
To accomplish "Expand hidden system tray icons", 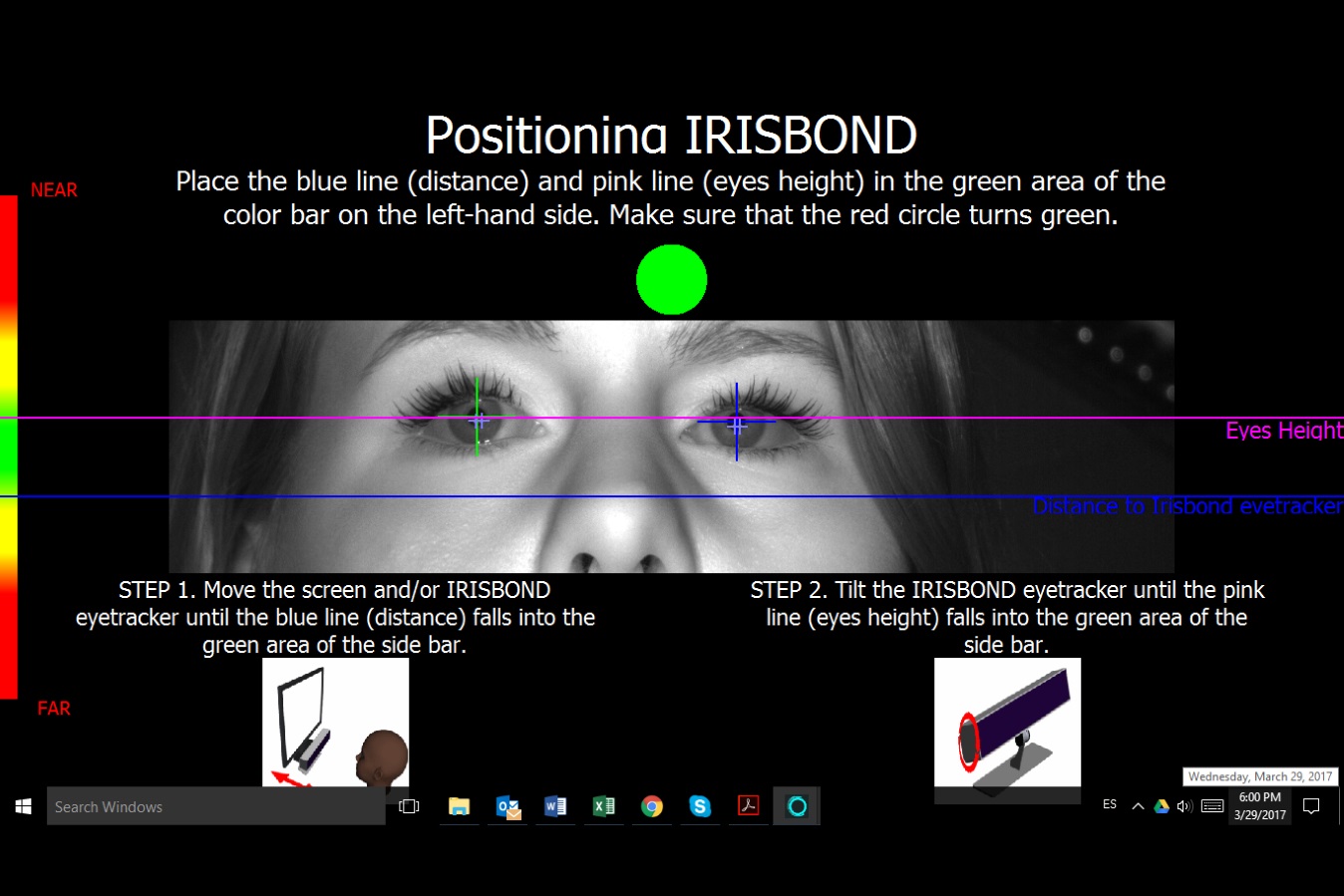I will click(1137, 805).
